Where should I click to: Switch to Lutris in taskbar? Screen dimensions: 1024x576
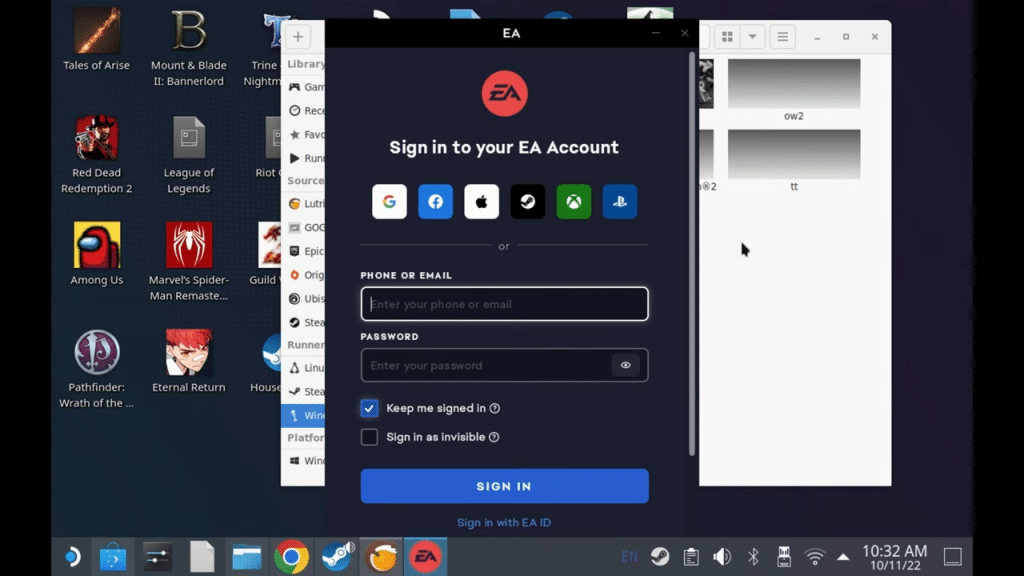coord(381,557)
